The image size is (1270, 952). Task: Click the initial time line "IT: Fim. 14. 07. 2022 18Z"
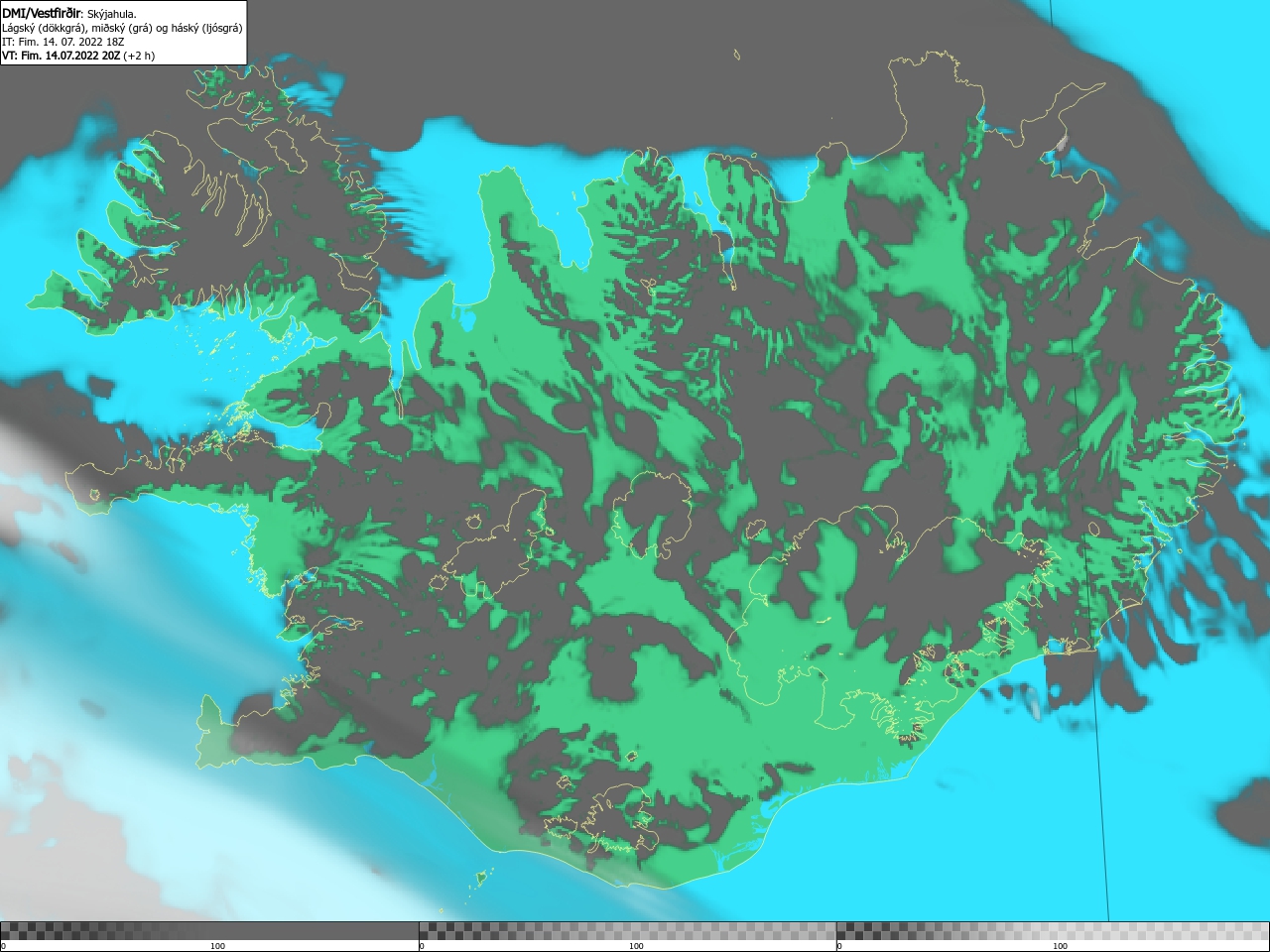(x=63, y=42)
